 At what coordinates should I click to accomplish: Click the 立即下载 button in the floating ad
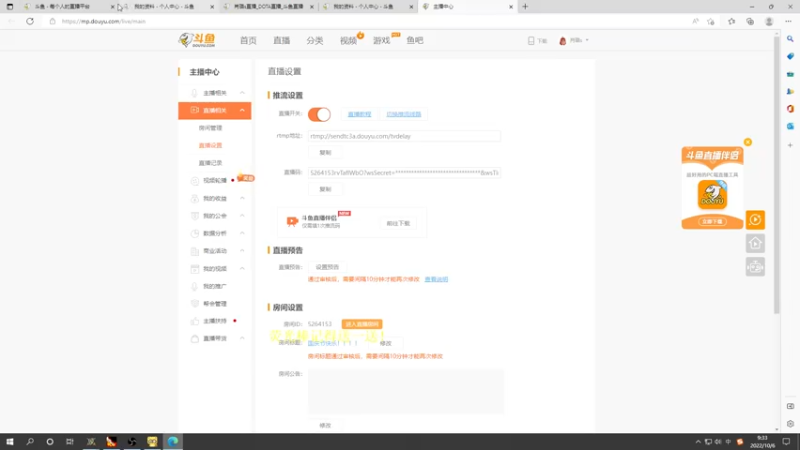pyautogui.click(x=712, y=221)
